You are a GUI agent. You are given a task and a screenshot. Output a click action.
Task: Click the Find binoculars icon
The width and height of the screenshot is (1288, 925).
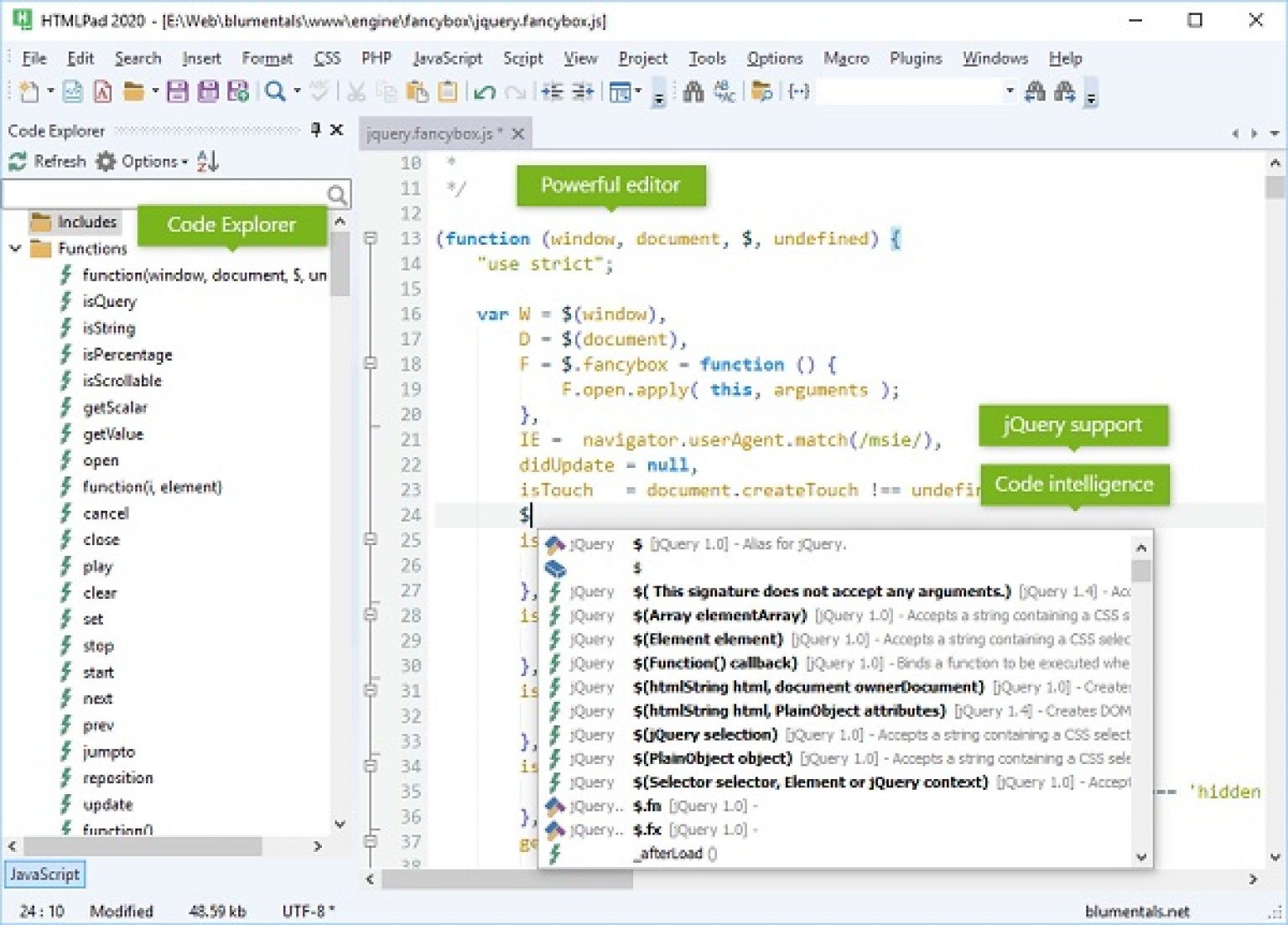[x=693, y=91]
